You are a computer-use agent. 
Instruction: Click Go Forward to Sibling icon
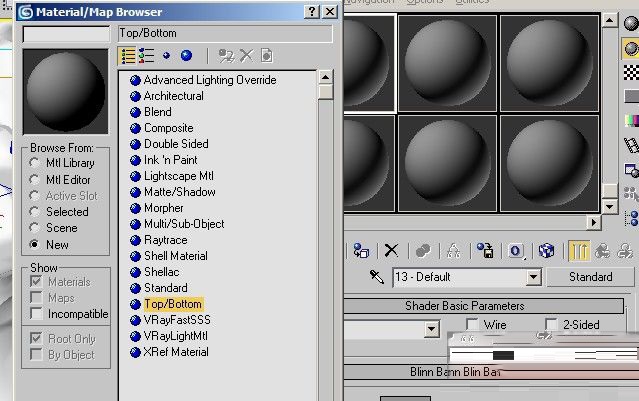(625, 251)
